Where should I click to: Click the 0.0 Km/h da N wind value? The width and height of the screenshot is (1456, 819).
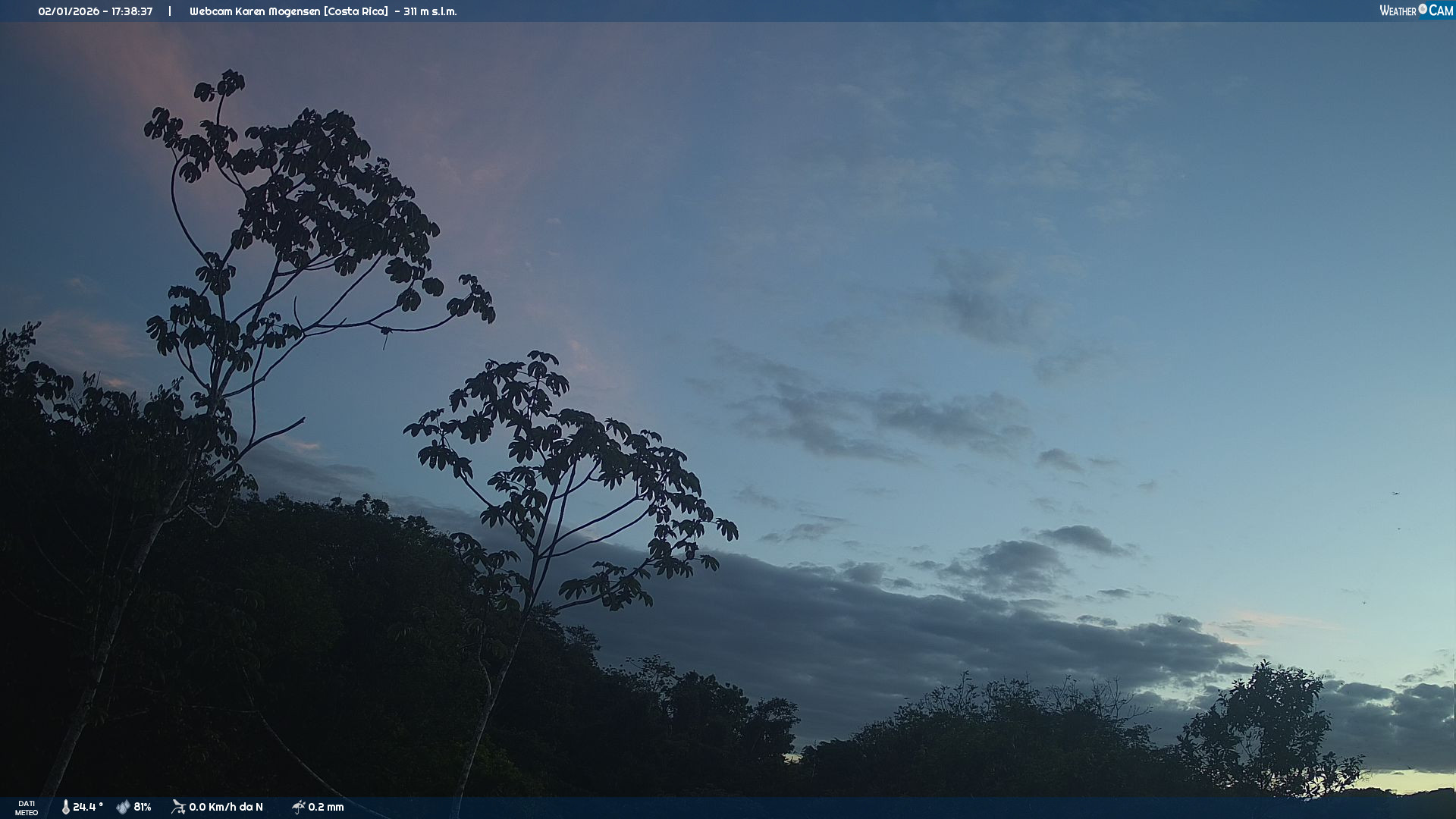(x=226, y=807)
